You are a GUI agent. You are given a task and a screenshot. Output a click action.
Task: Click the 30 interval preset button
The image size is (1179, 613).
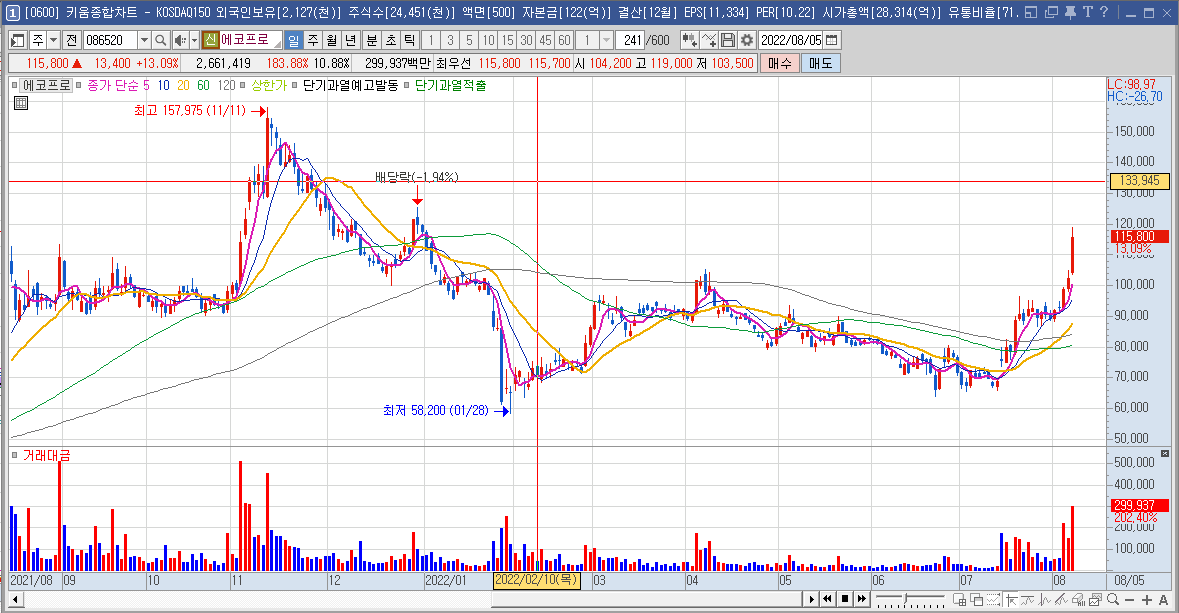point(526,41)
